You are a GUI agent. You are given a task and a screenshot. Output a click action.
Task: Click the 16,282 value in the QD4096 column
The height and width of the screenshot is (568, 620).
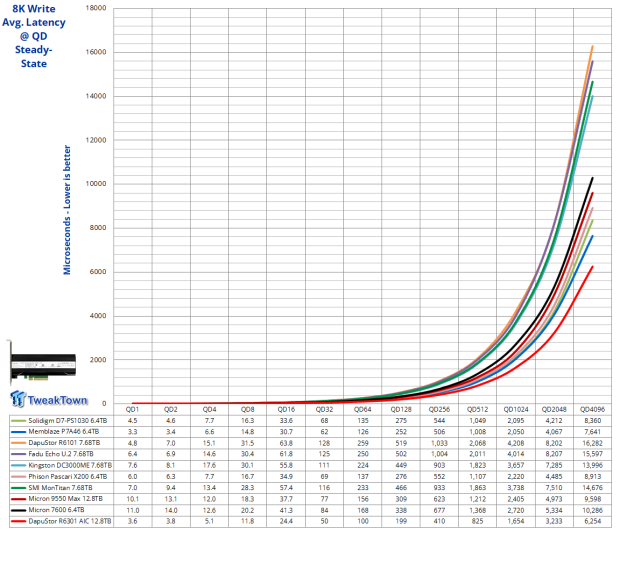pyautogui.click(x=592, y=446)
